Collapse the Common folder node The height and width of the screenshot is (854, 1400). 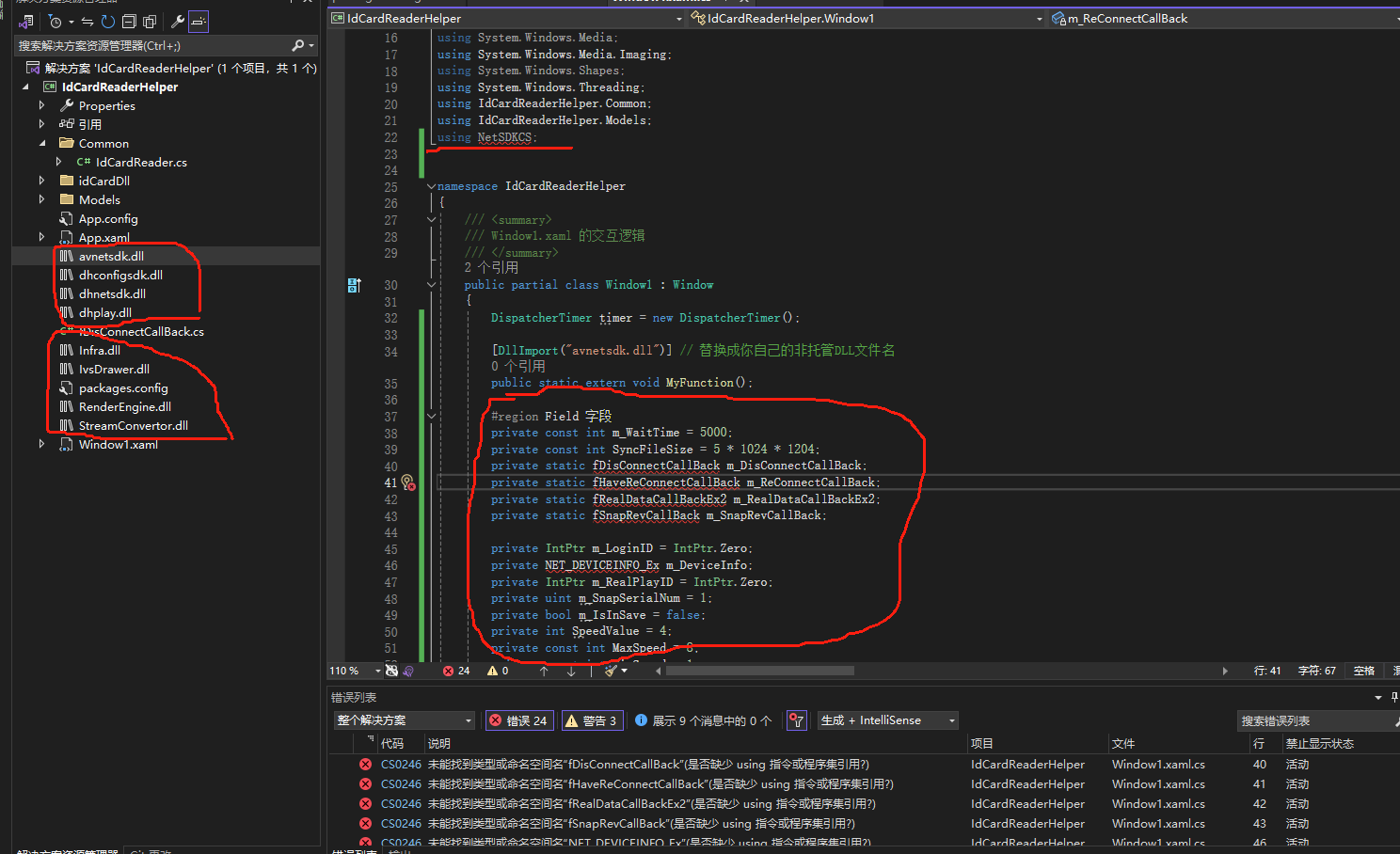(x=41, y=143)
